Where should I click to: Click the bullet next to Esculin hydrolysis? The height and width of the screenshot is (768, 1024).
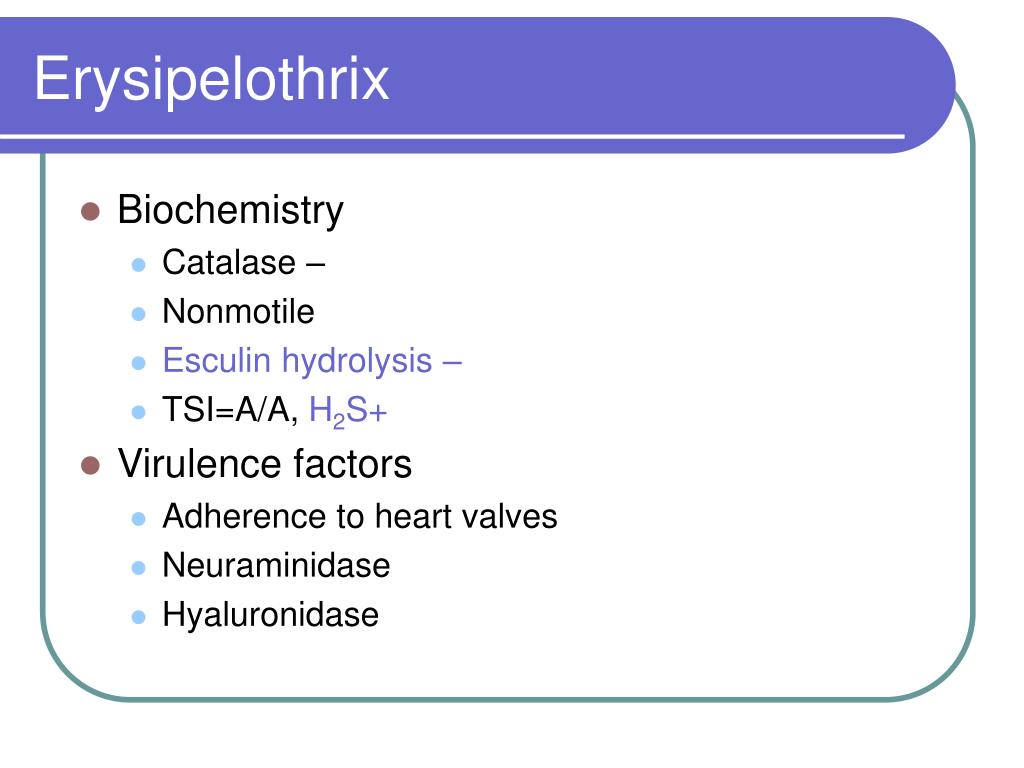[138, 363]
